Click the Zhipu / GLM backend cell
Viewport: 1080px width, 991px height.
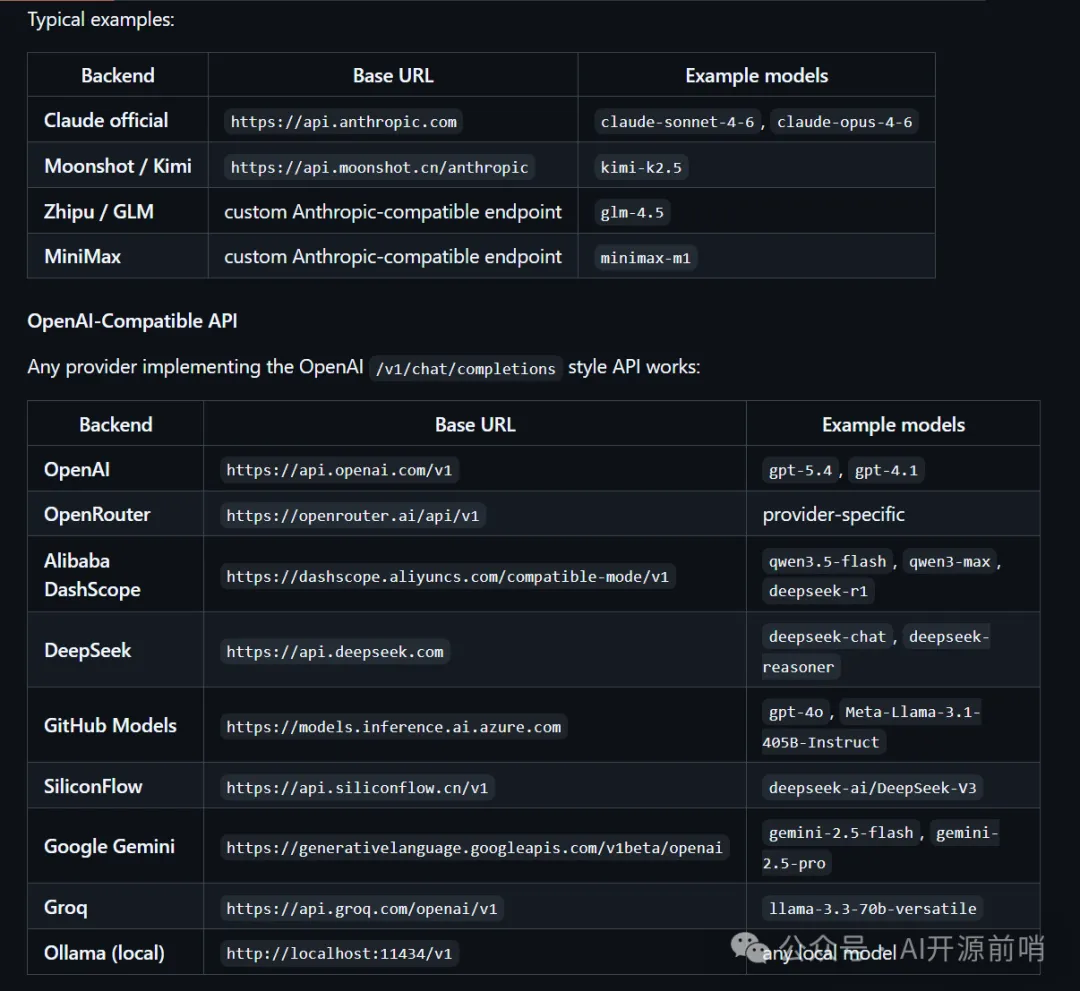[118, 211]
